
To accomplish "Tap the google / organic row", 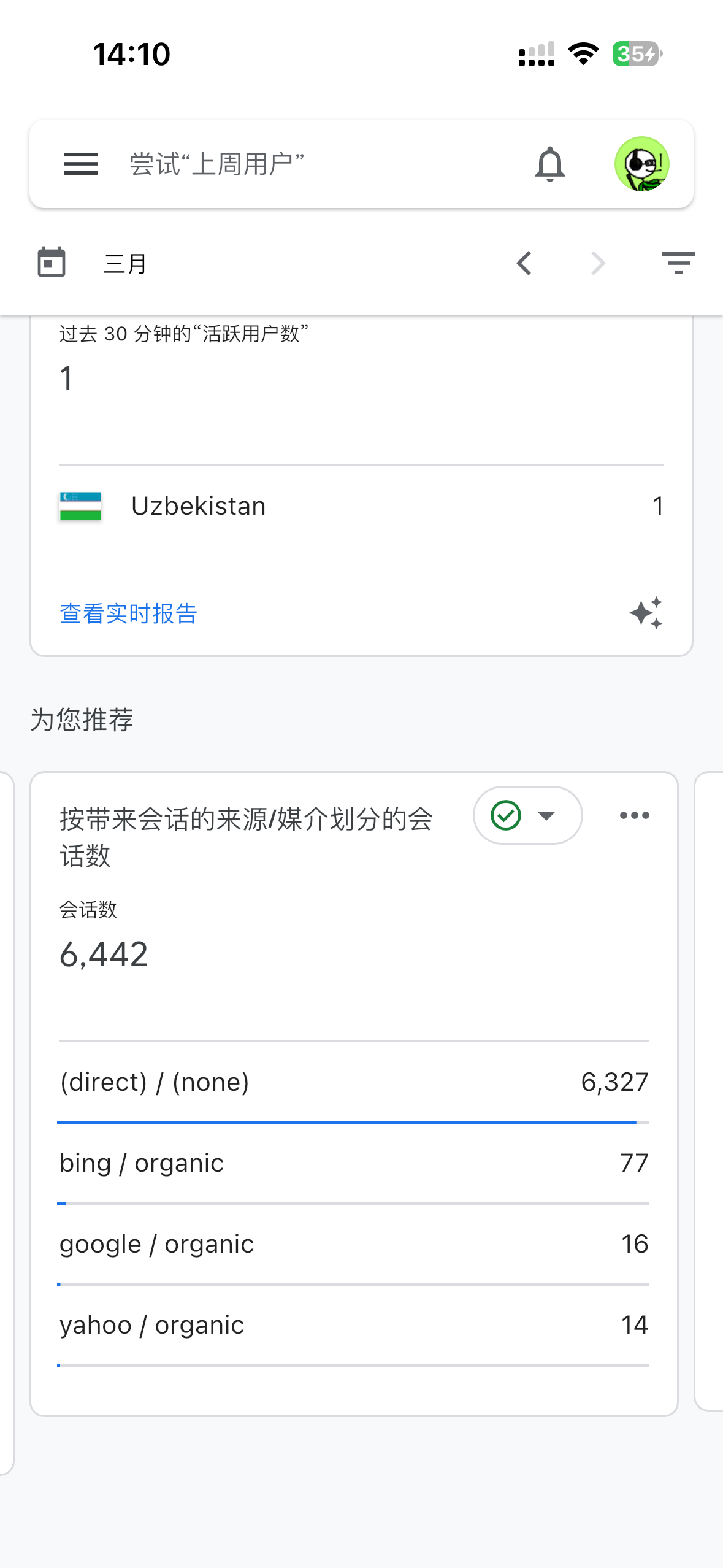I will (x=354, y=1244).
